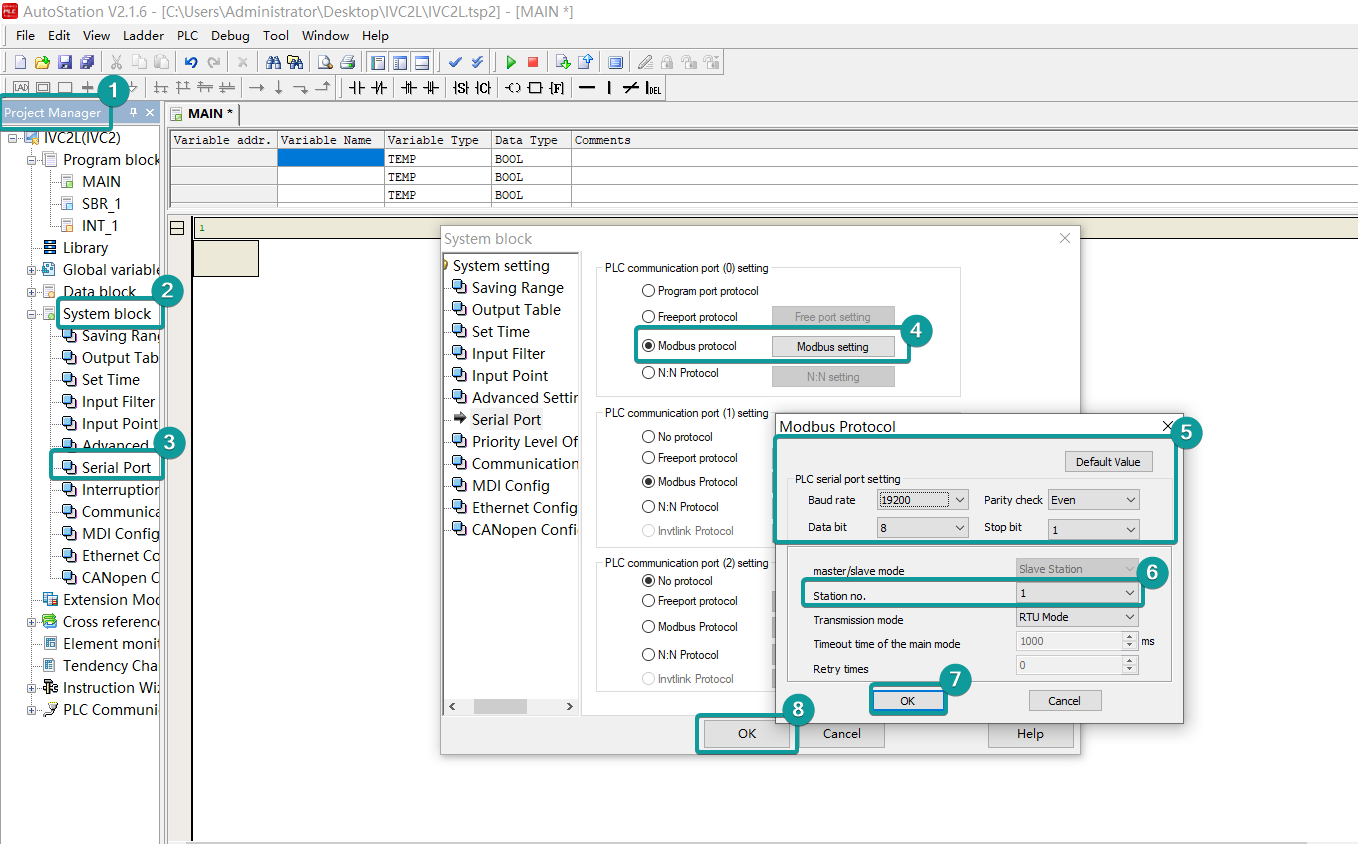The width and height of the screenshot is (1358, 844).
Task: Insert a normally open contact
Action: [x=357, y=88]
